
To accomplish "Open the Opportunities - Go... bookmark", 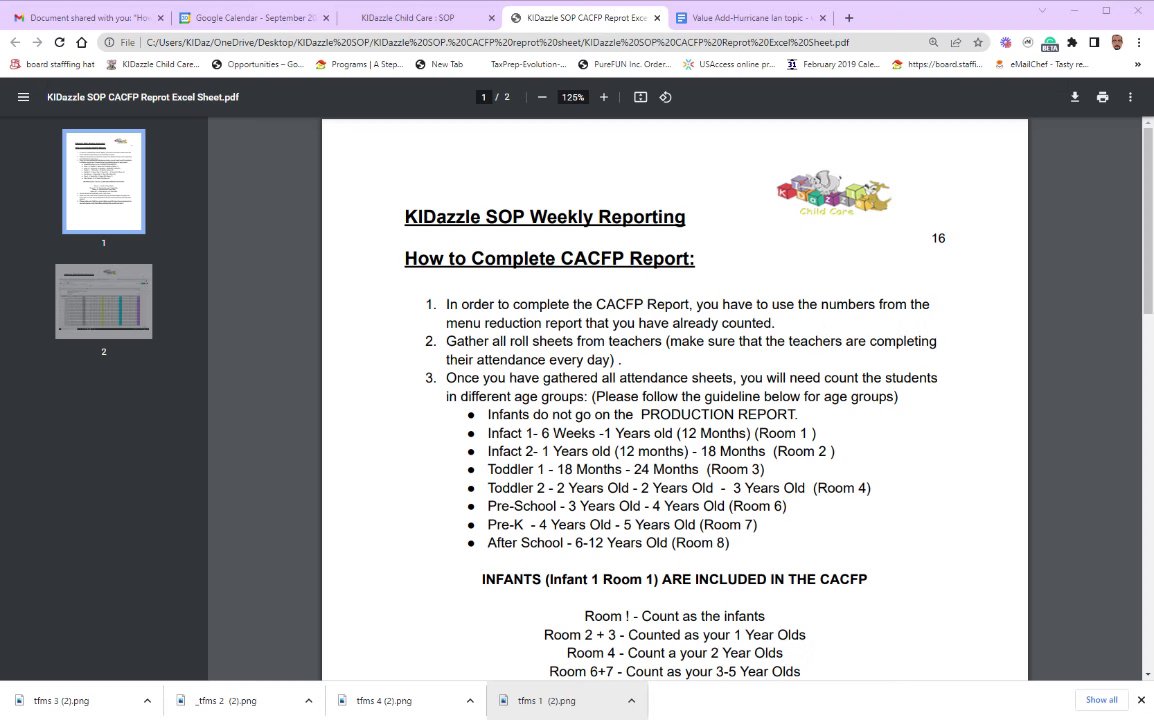I will click(x=258, y=65).
